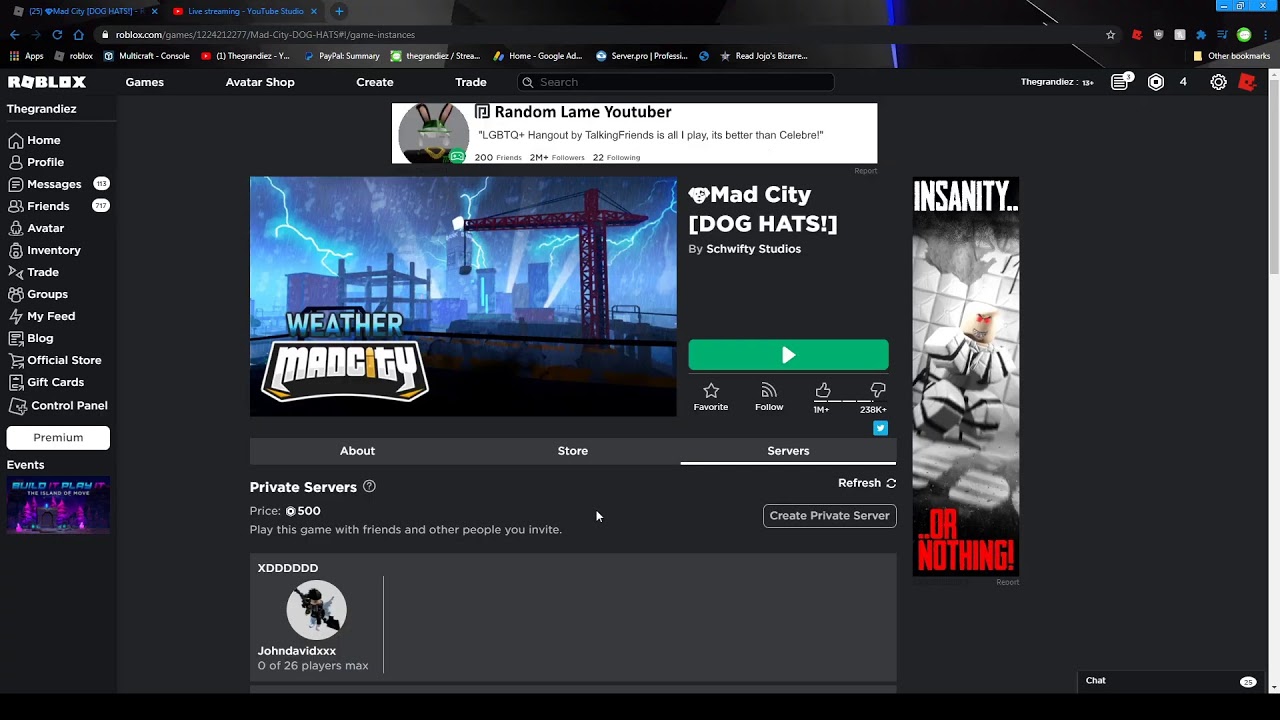
Task: Click the Official Store cart icon
Action: point(16,360)
